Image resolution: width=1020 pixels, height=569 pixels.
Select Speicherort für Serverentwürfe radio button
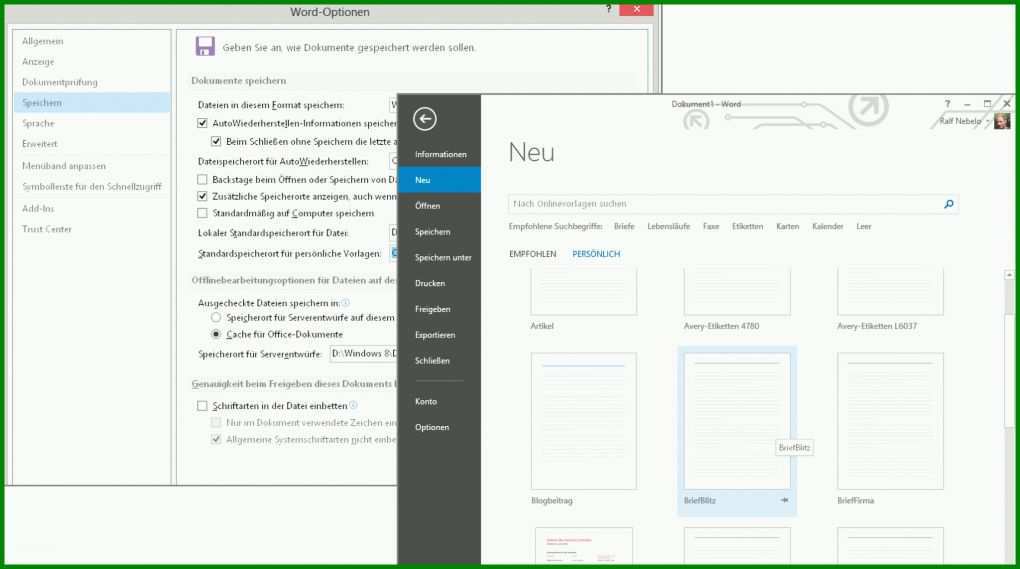click(x=216, y=317)
